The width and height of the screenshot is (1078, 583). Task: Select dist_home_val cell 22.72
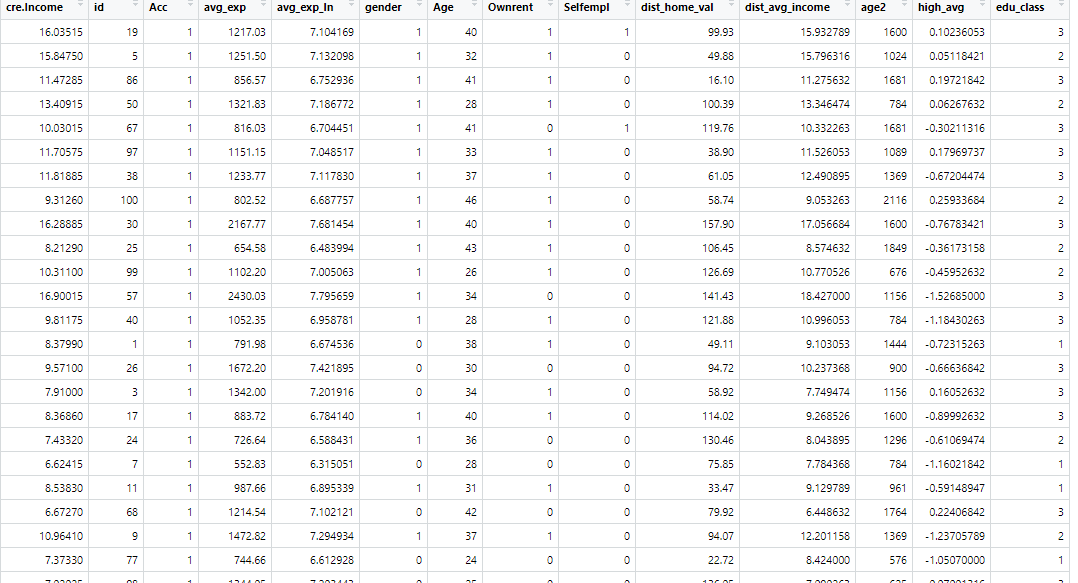click(x=687, y=560)
